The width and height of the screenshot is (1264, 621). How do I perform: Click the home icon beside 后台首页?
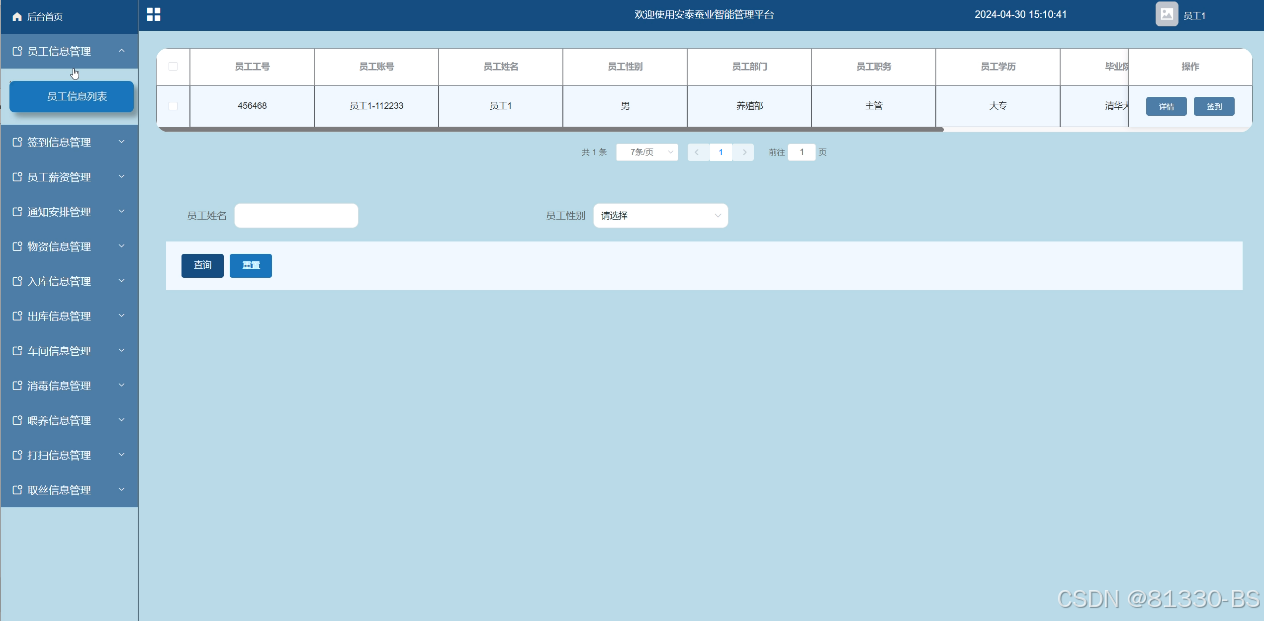pyautogui.click(x=17, y=17)
